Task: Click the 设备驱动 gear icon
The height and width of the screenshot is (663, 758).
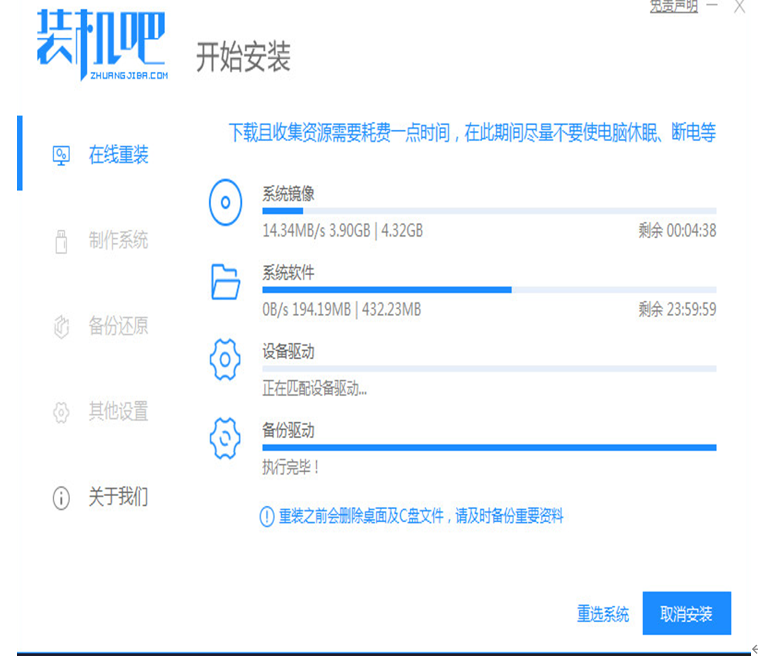Action: coord(226,361)
